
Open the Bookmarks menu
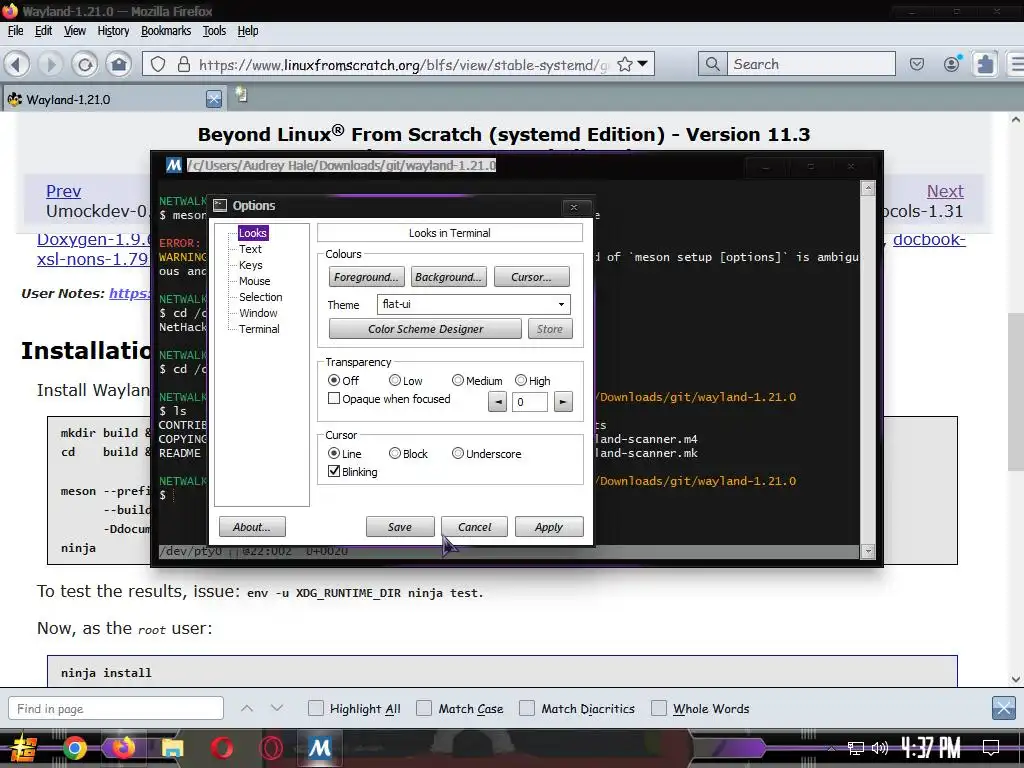(x=166, y=31)
